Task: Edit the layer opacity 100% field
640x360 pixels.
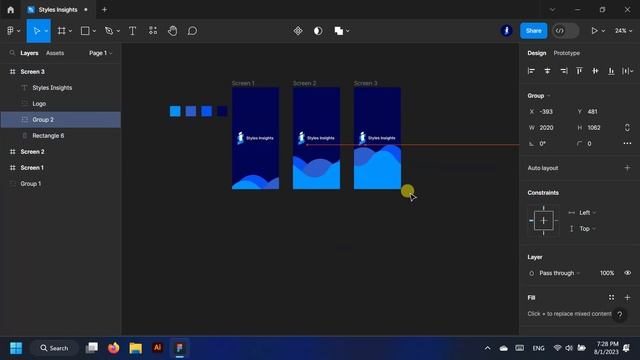Action: pyautogui.click(x=607, y=273)
